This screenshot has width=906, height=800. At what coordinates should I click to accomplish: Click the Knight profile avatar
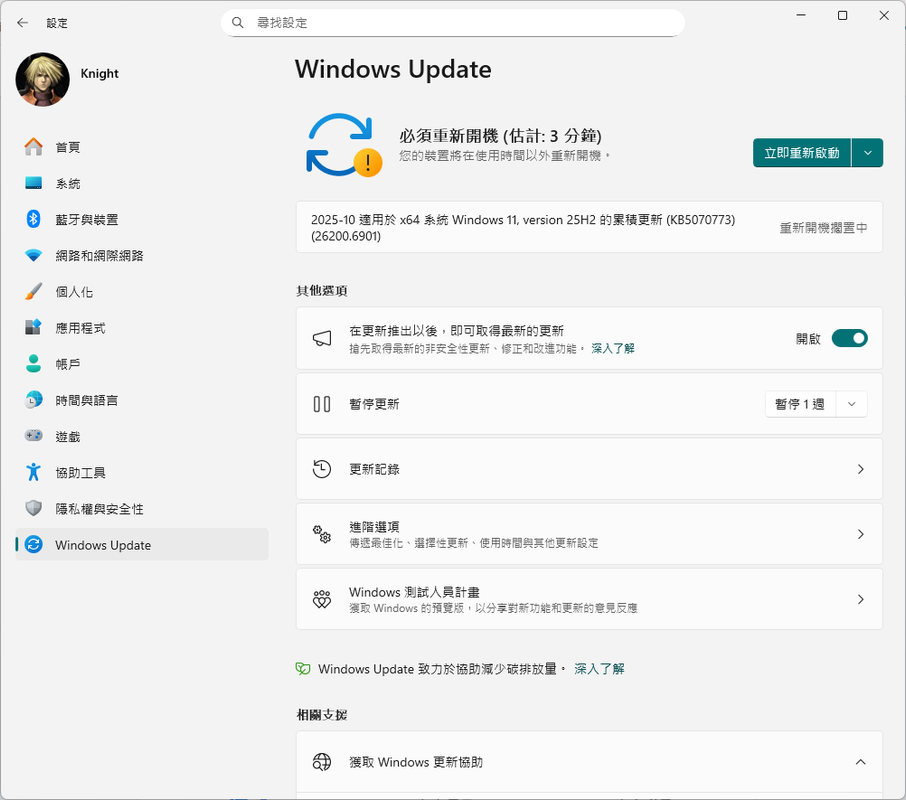(x=43, y=80)
